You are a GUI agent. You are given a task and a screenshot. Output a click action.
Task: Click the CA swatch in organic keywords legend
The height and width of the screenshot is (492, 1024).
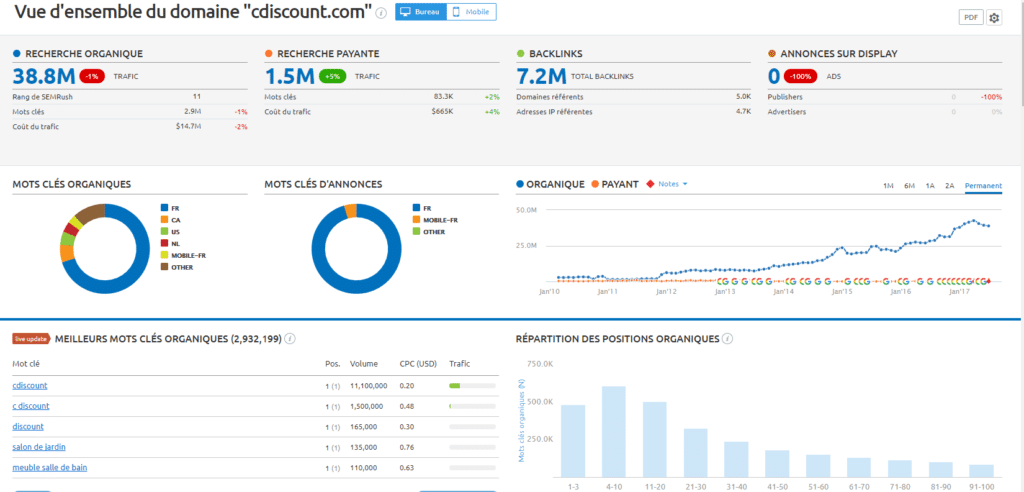click(x=164, y=220)
